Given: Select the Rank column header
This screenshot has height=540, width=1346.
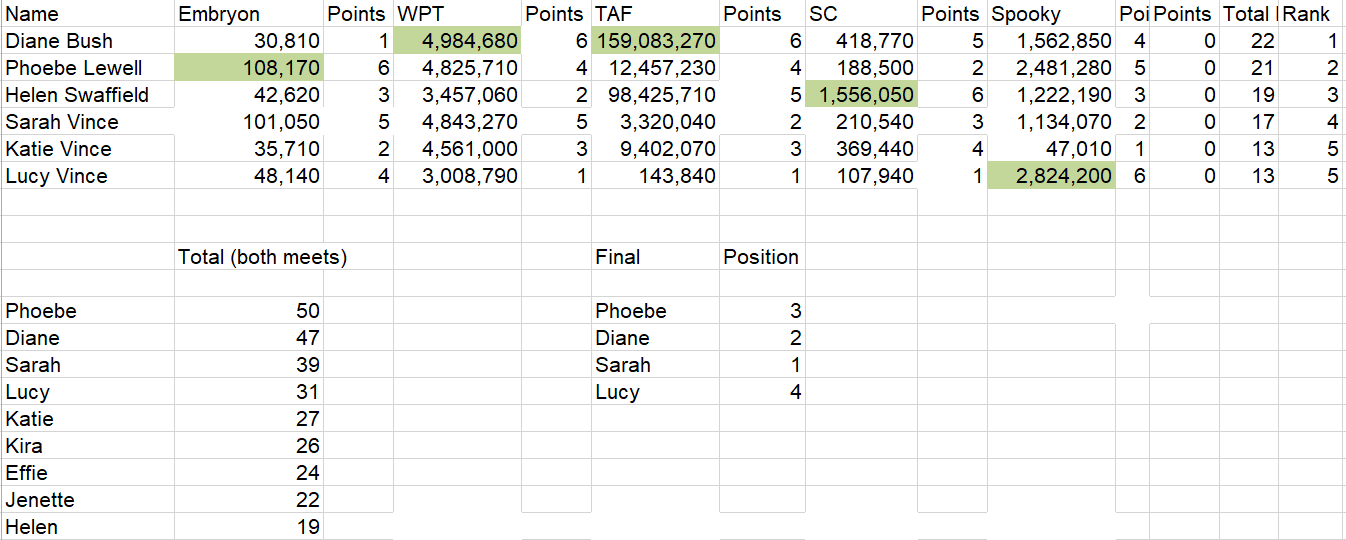Looking at the screenshot, I should click(x=1312, y=14).
